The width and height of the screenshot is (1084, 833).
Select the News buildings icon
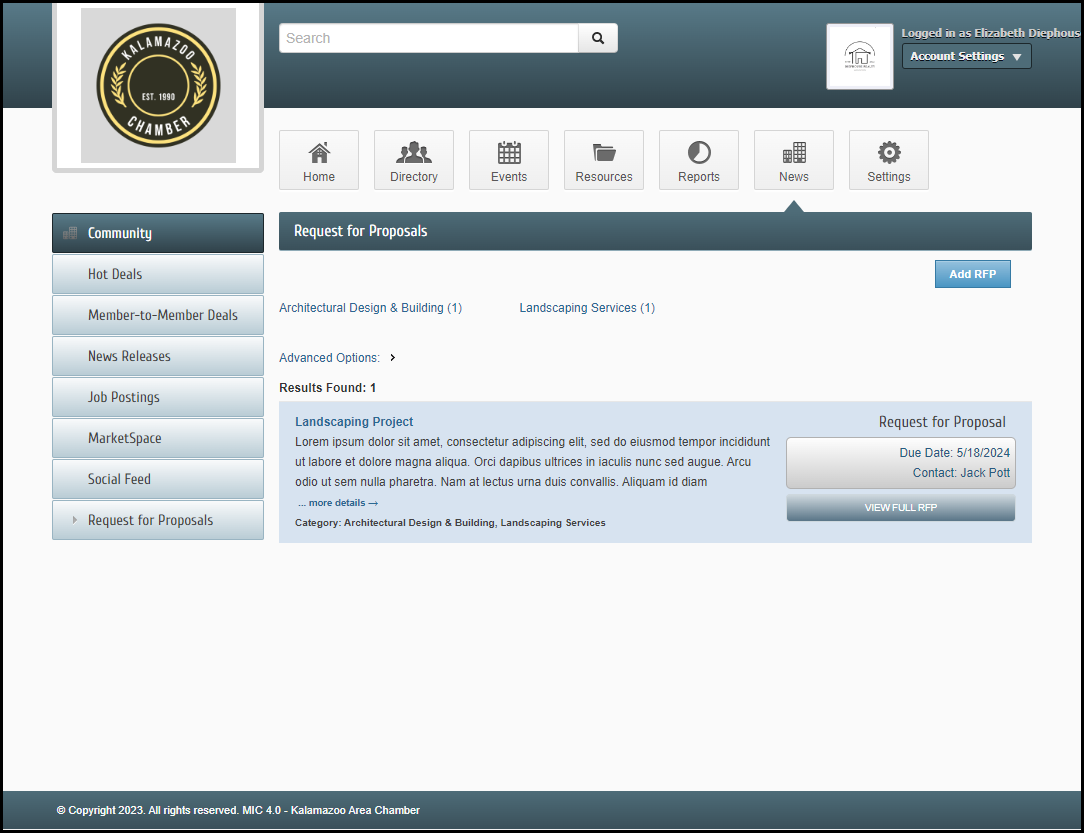794,153
